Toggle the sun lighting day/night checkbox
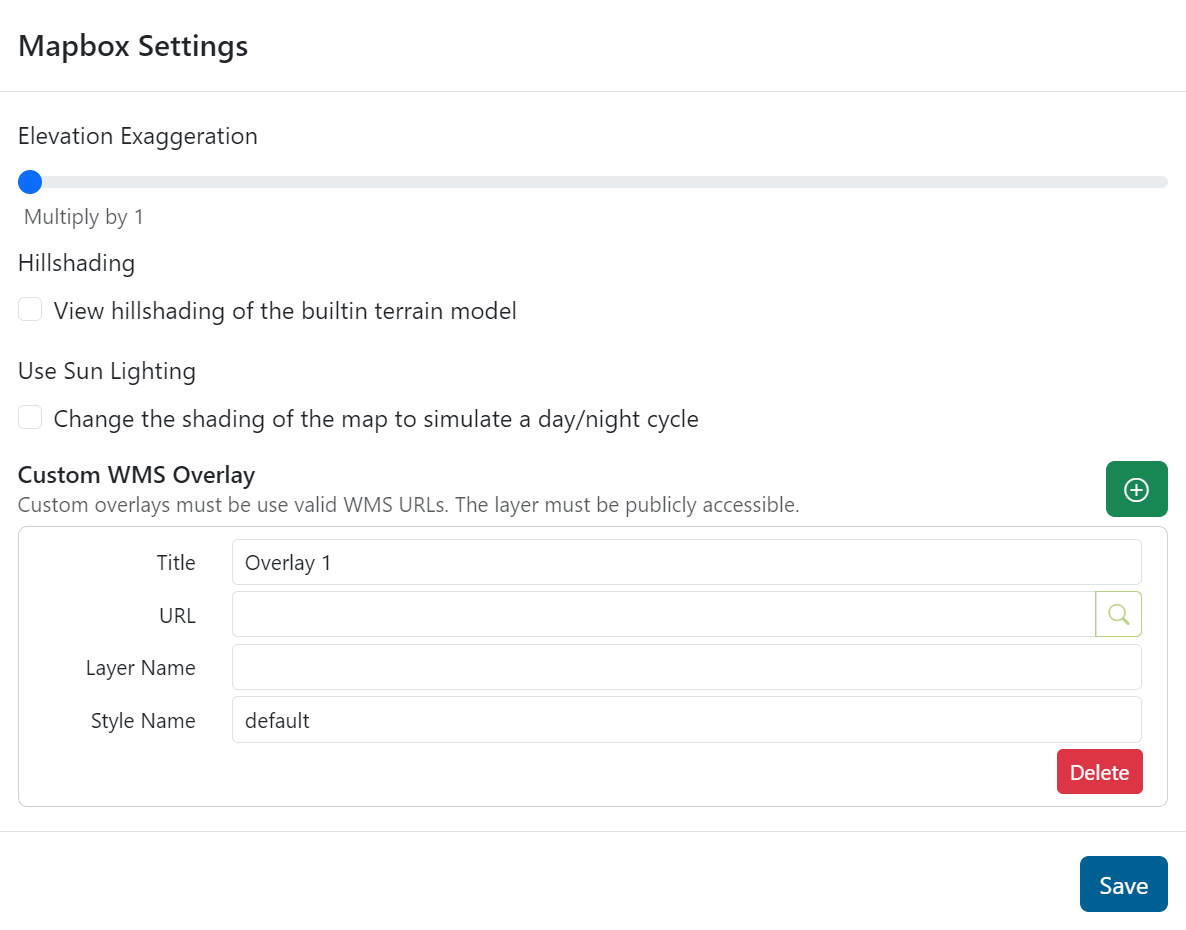 pos(30,417)
